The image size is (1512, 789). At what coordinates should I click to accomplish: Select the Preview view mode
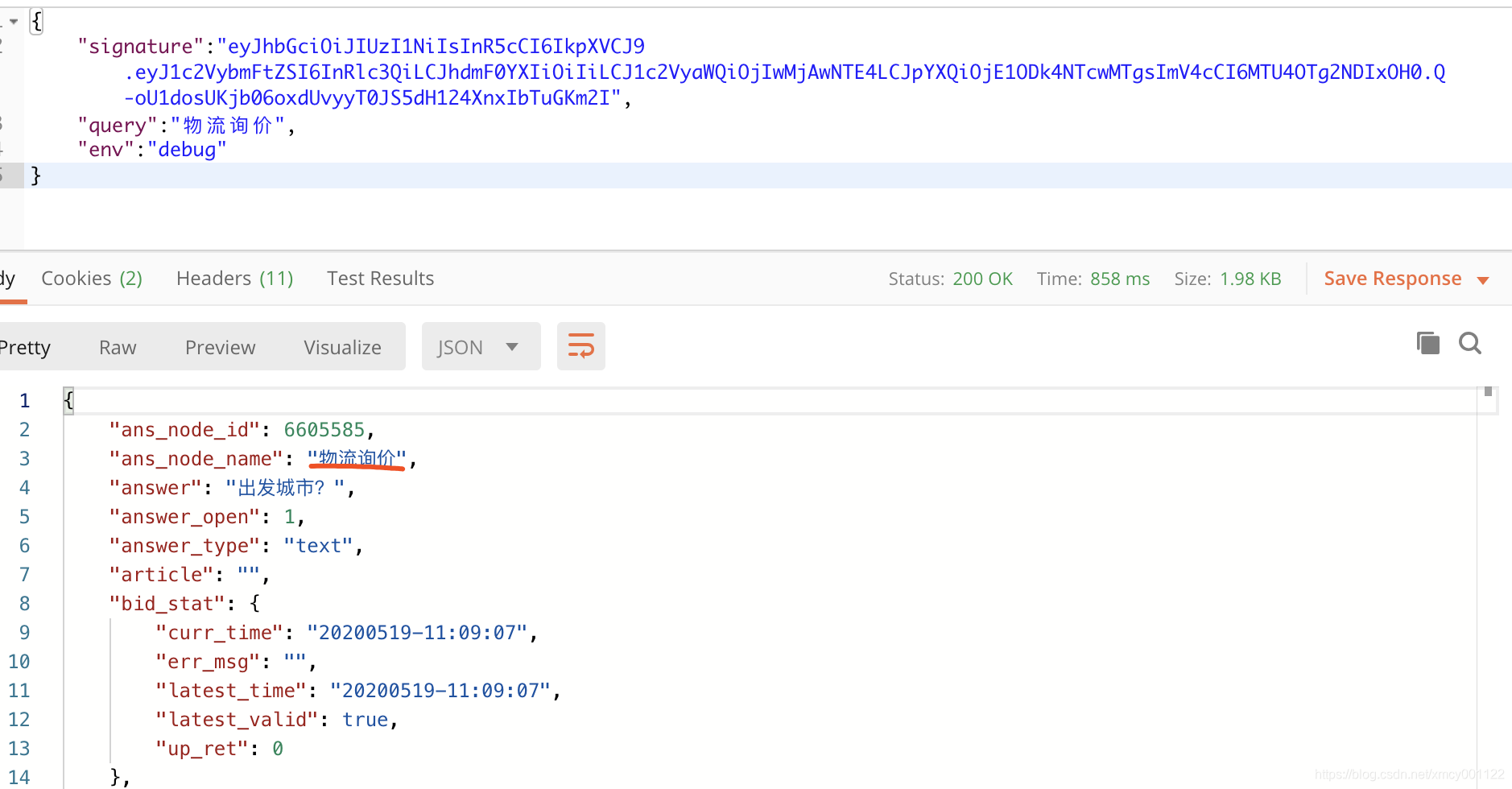coord(220,348)
